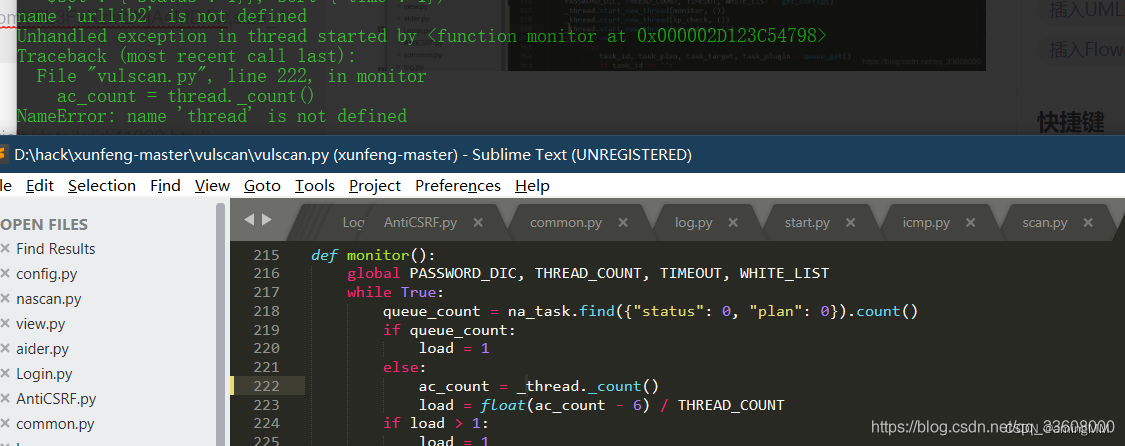Click the blog.csdn.net watermark link
The width and height of the screenshot is (1125, 446).
tap(993, 427)
